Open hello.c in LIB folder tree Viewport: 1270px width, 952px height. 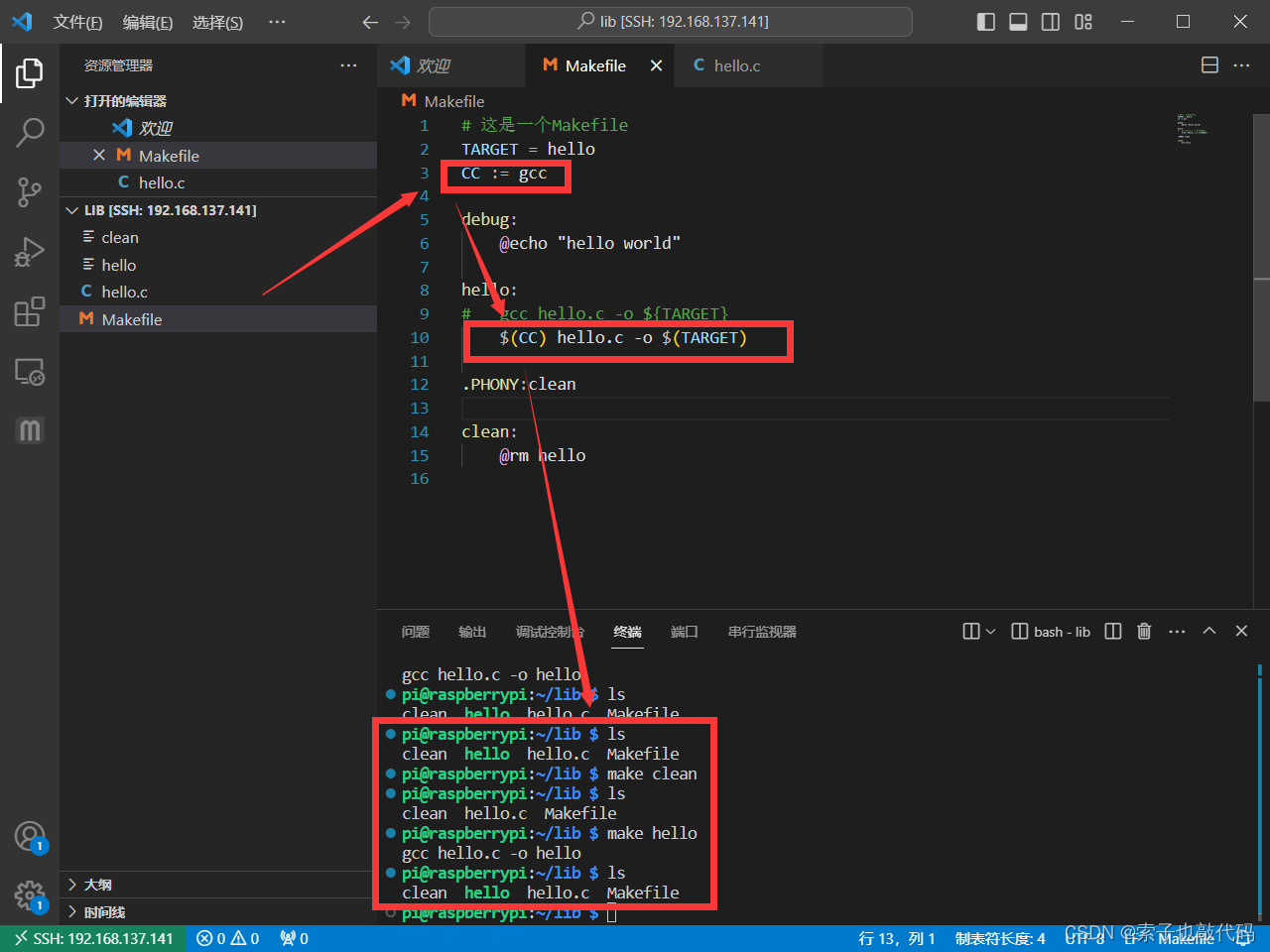(x=218, y=292)
